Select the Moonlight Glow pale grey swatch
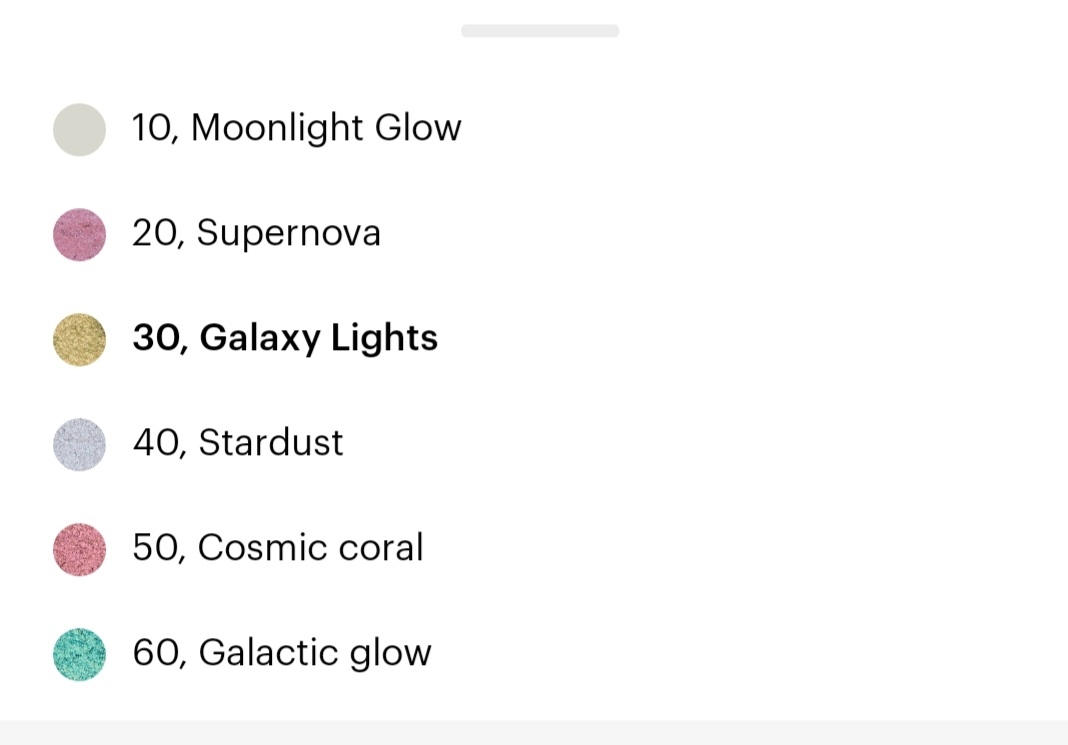Image resolution: width=1068 pixels, height=745 pixels. pos(80,129)
